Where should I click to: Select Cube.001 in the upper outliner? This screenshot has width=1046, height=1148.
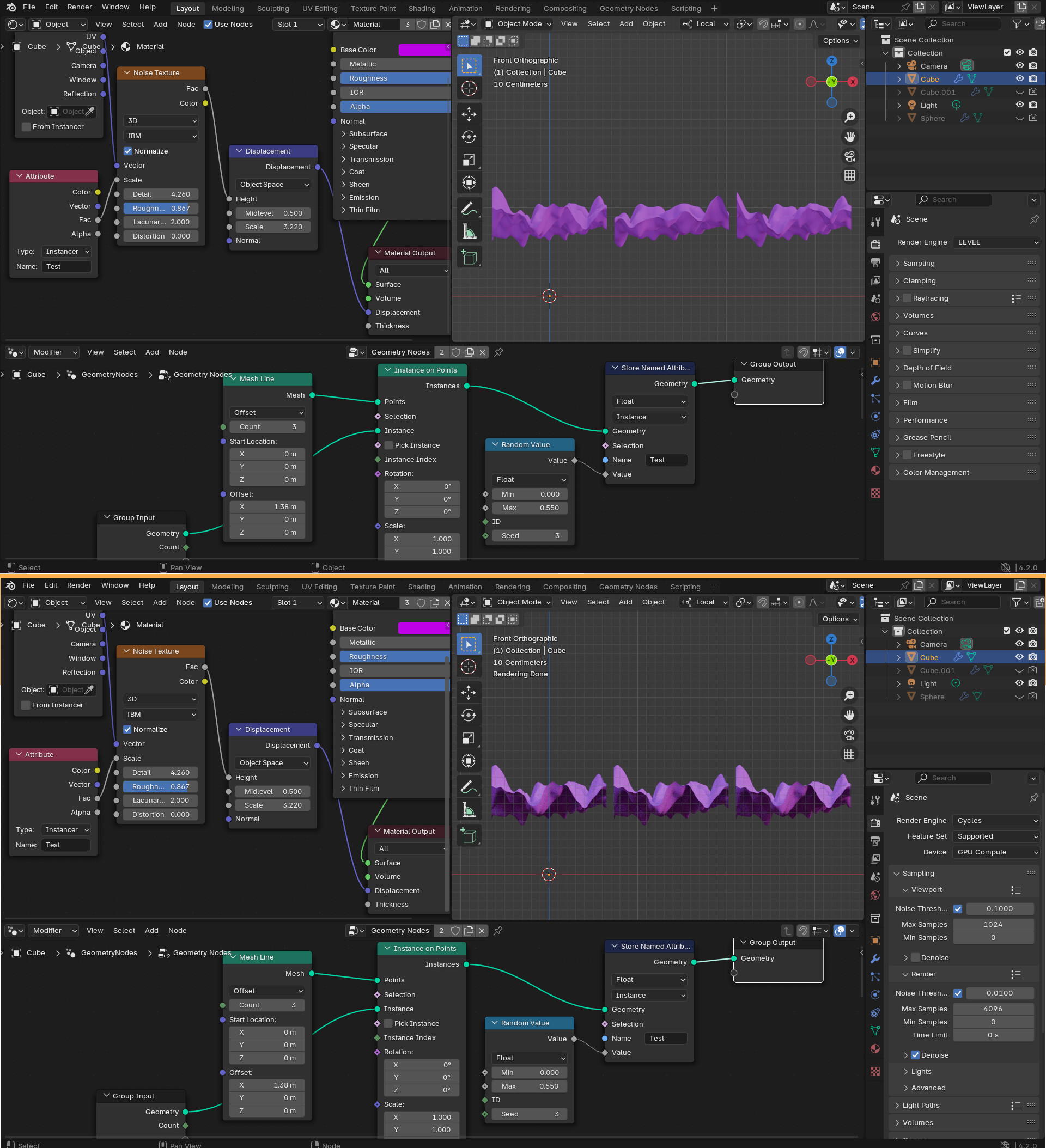[938, 92]
